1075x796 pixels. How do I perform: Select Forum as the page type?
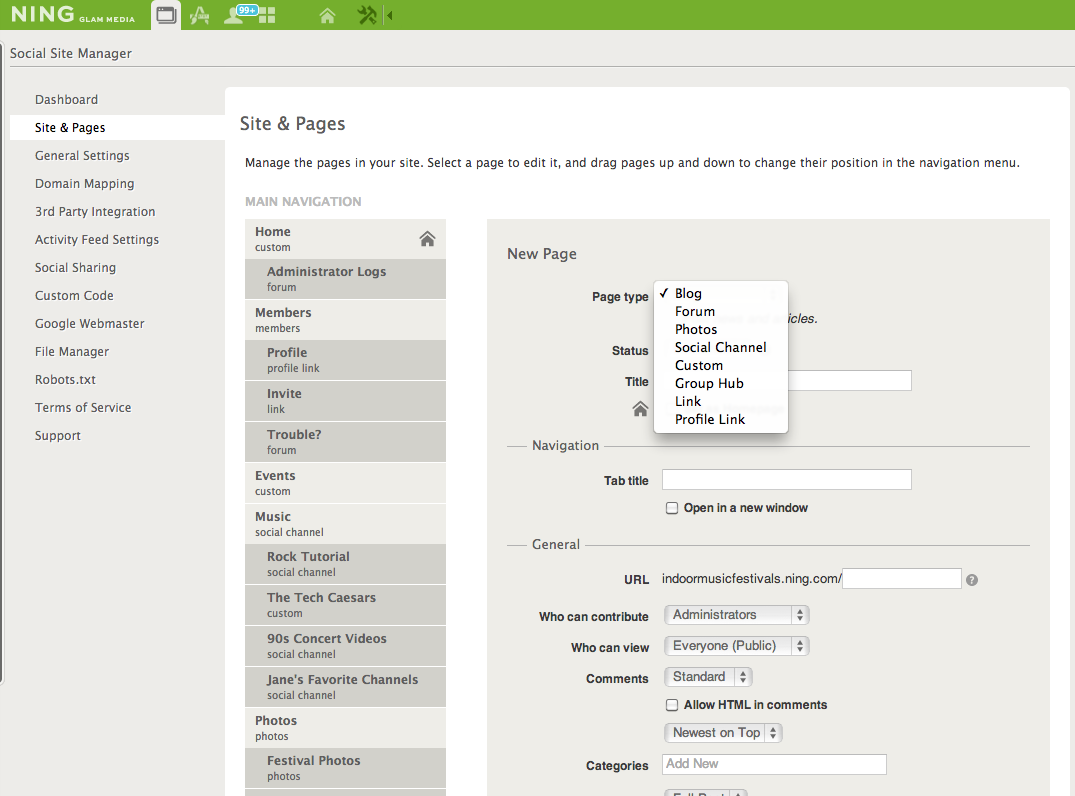[721, 311]
